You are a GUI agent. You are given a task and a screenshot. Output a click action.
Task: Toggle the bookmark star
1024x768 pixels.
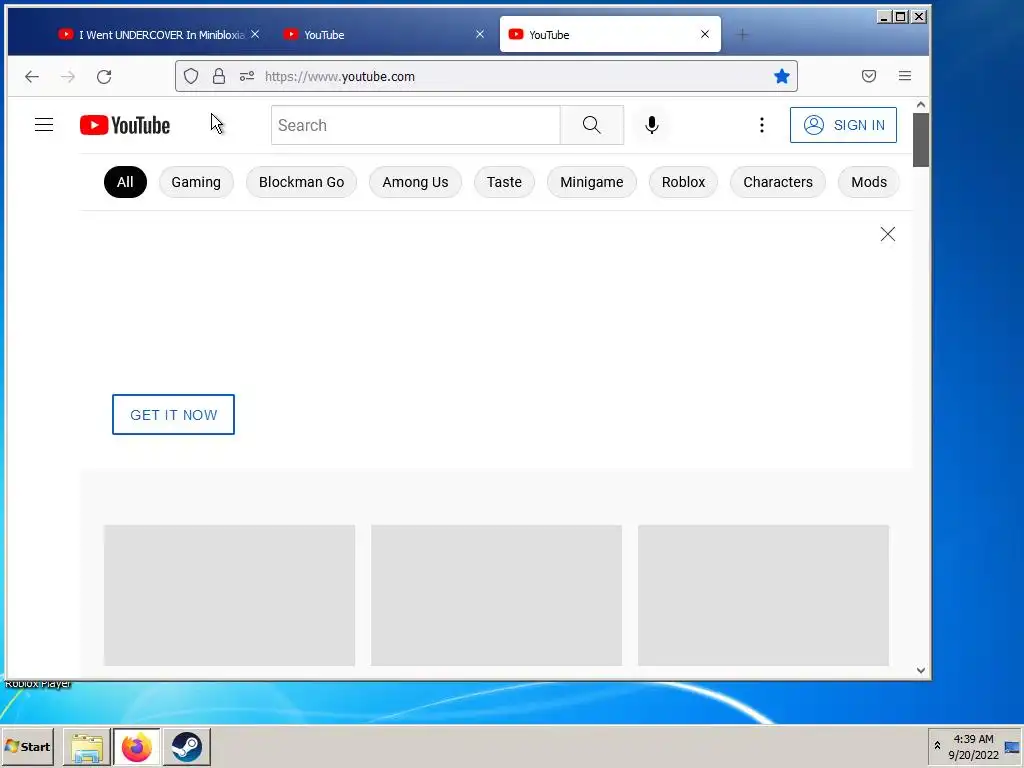pyautogui.click(x=782, y=76)
